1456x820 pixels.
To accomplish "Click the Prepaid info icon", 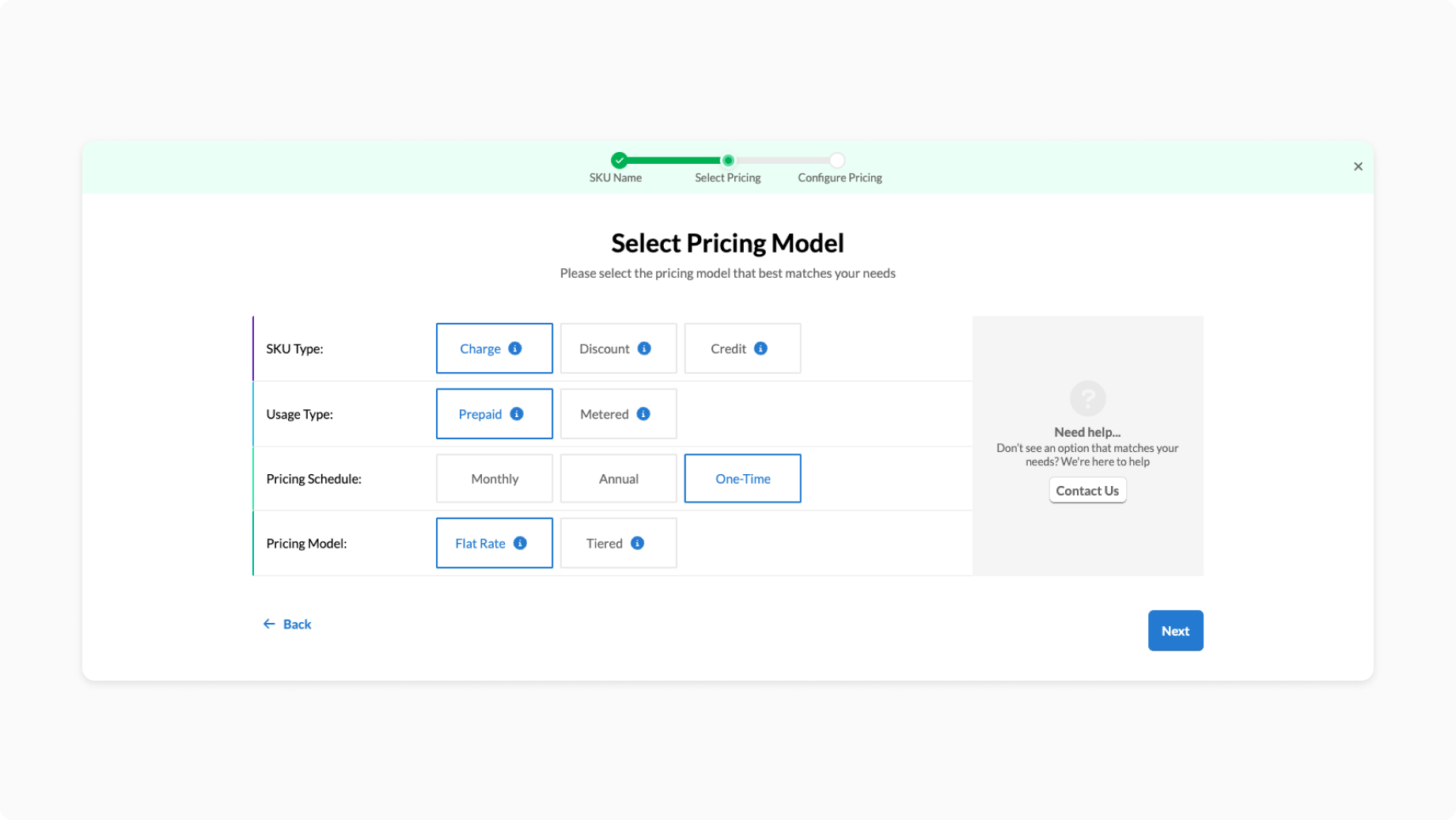I will (517, 414).
